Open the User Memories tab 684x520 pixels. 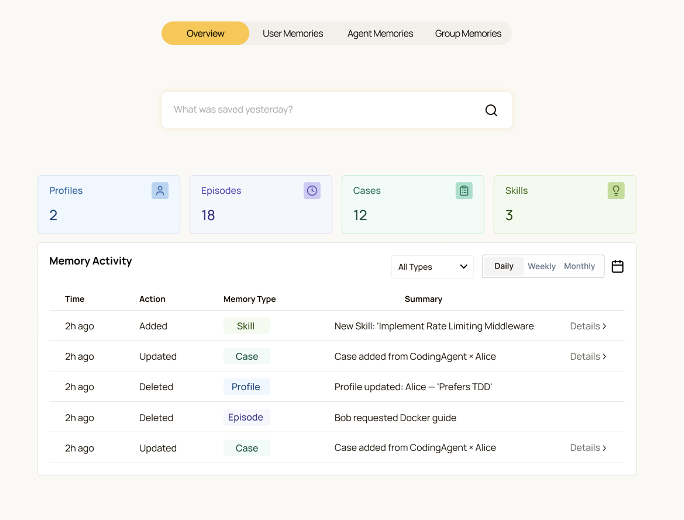293,33
